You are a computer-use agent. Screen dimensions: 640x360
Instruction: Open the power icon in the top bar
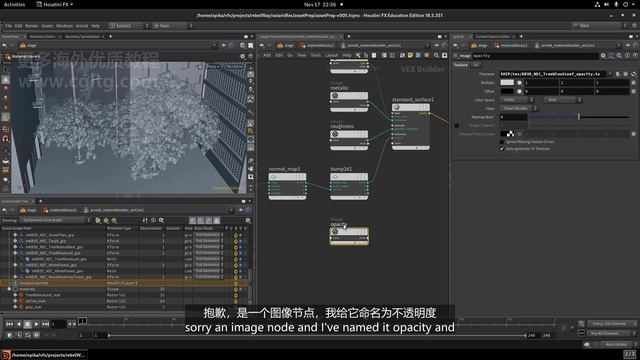(x=625, y=4)
